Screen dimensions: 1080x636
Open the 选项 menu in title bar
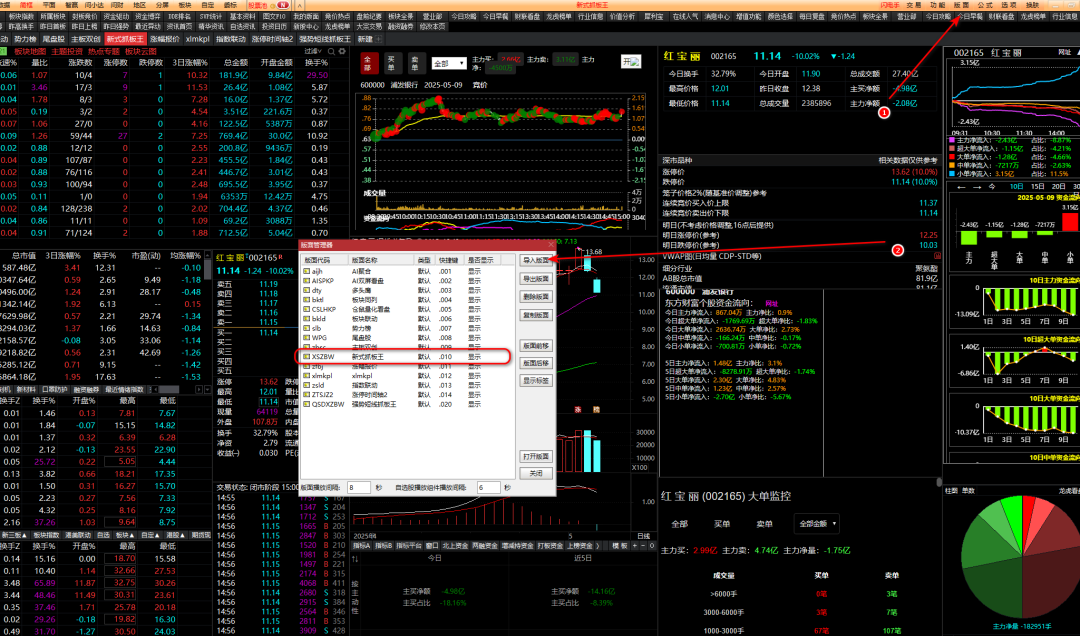click(x=1008, y=5)
